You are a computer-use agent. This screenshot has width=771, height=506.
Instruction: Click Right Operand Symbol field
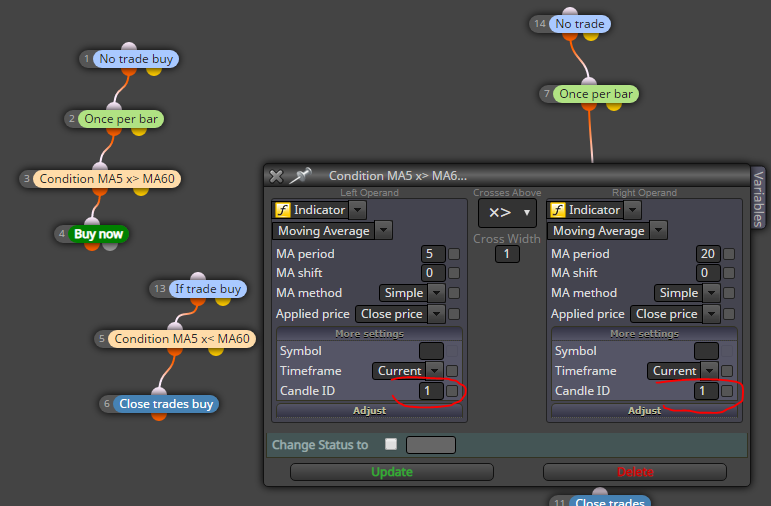(706, 351)
